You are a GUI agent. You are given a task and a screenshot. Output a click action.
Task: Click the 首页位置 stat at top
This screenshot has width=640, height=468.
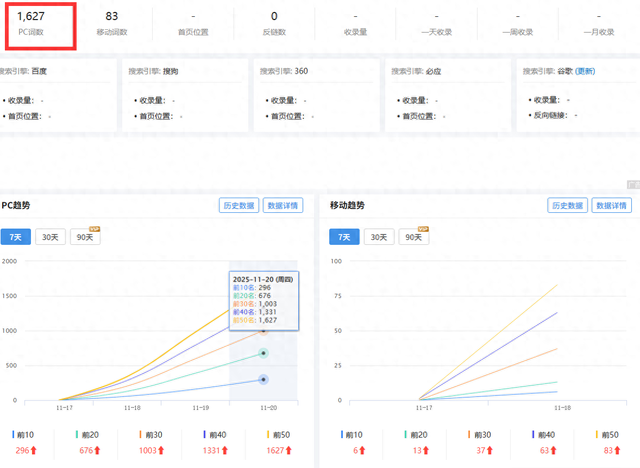pos(193,23)
